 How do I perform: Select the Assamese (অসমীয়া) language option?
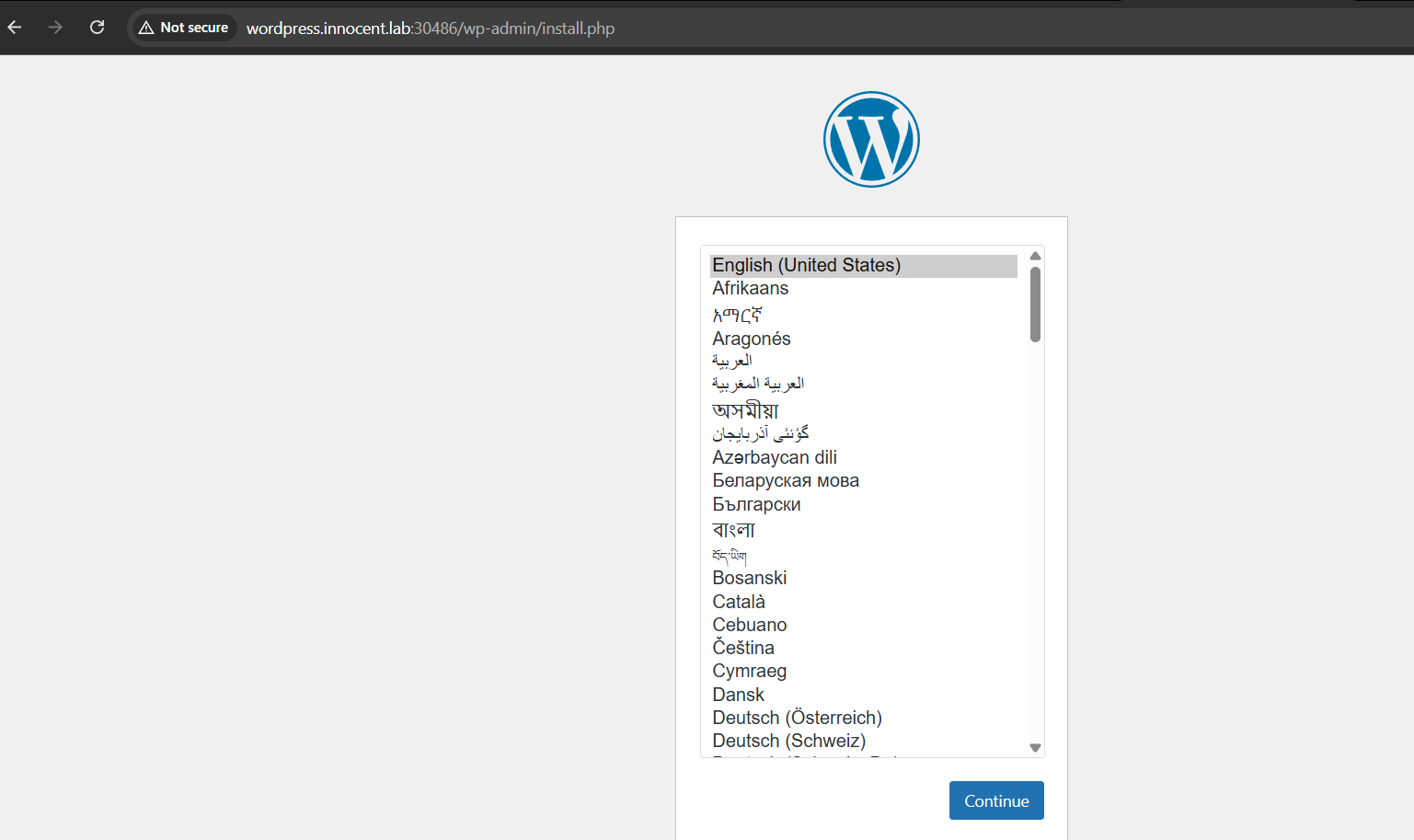tap(864, 409)
